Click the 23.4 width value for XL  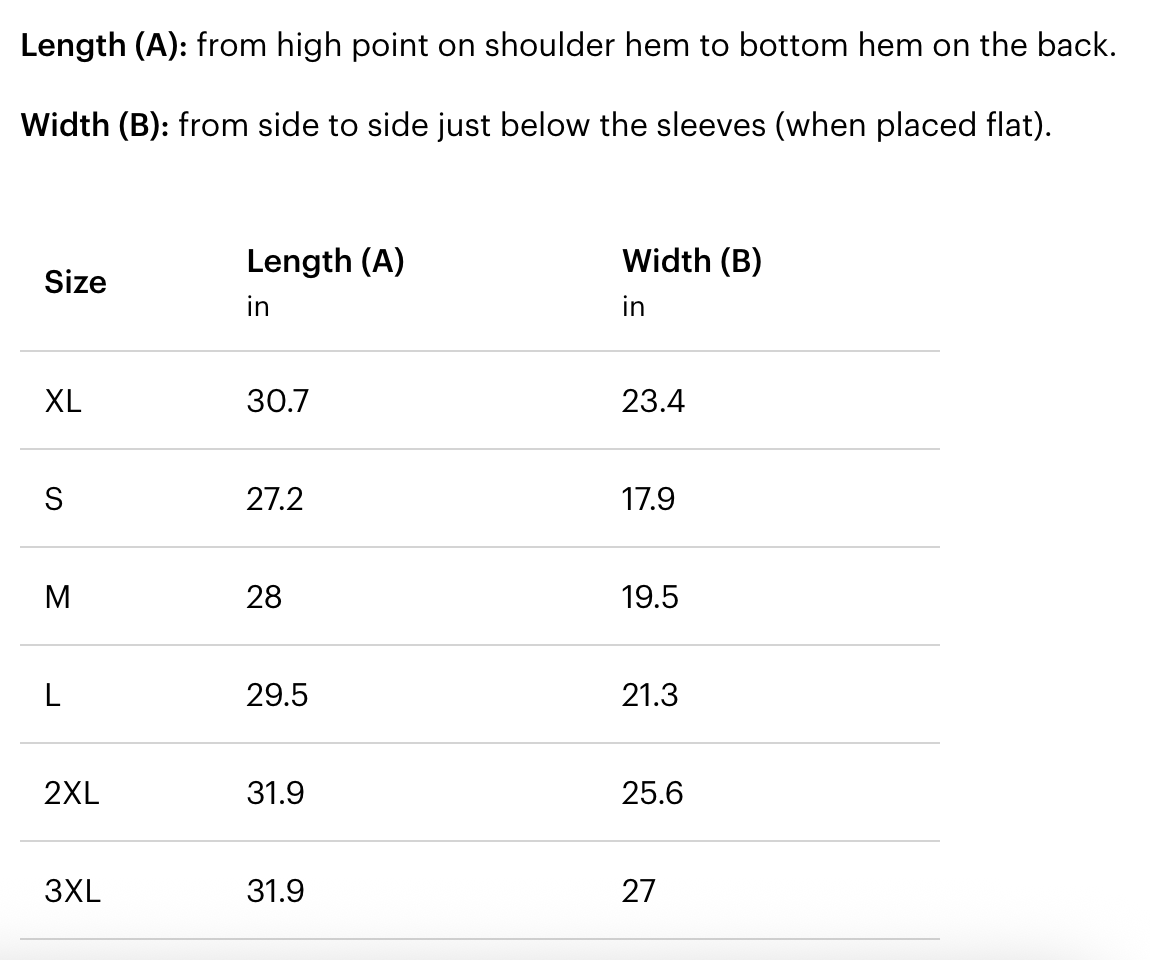coord(653,402)
